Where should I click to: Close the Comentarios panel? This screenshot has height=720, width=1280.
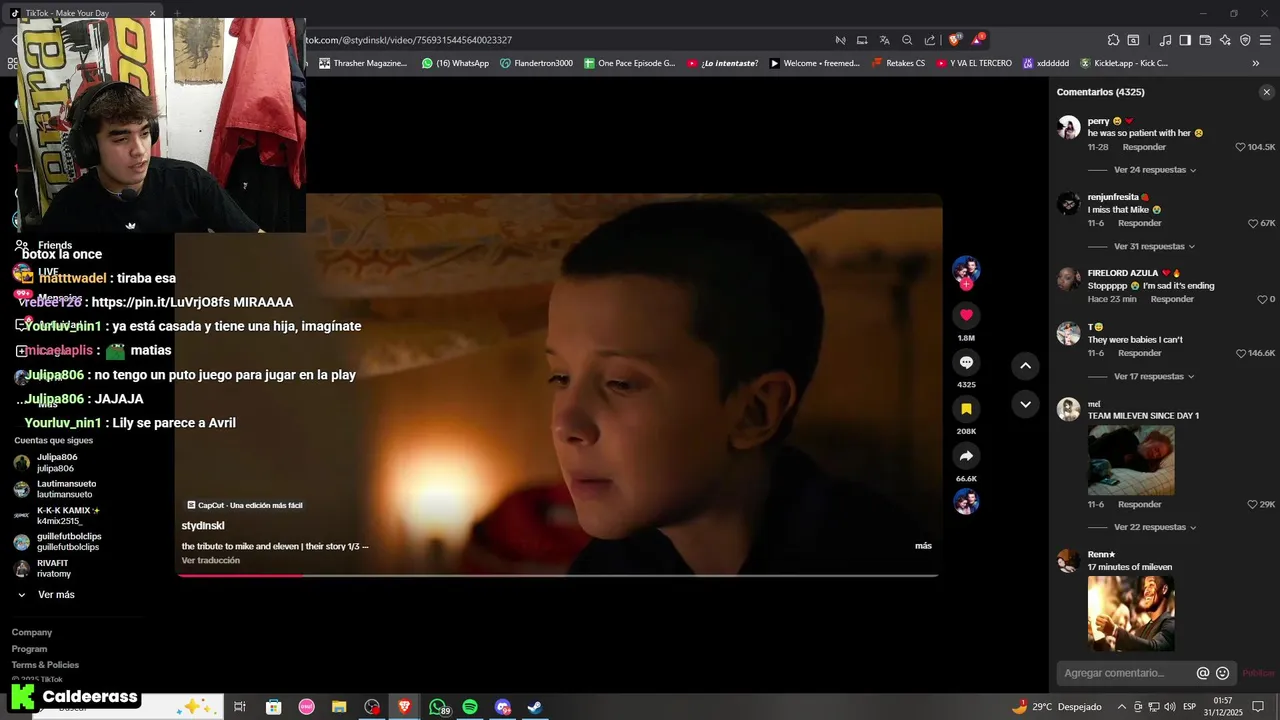click(x=1266, y=92)
